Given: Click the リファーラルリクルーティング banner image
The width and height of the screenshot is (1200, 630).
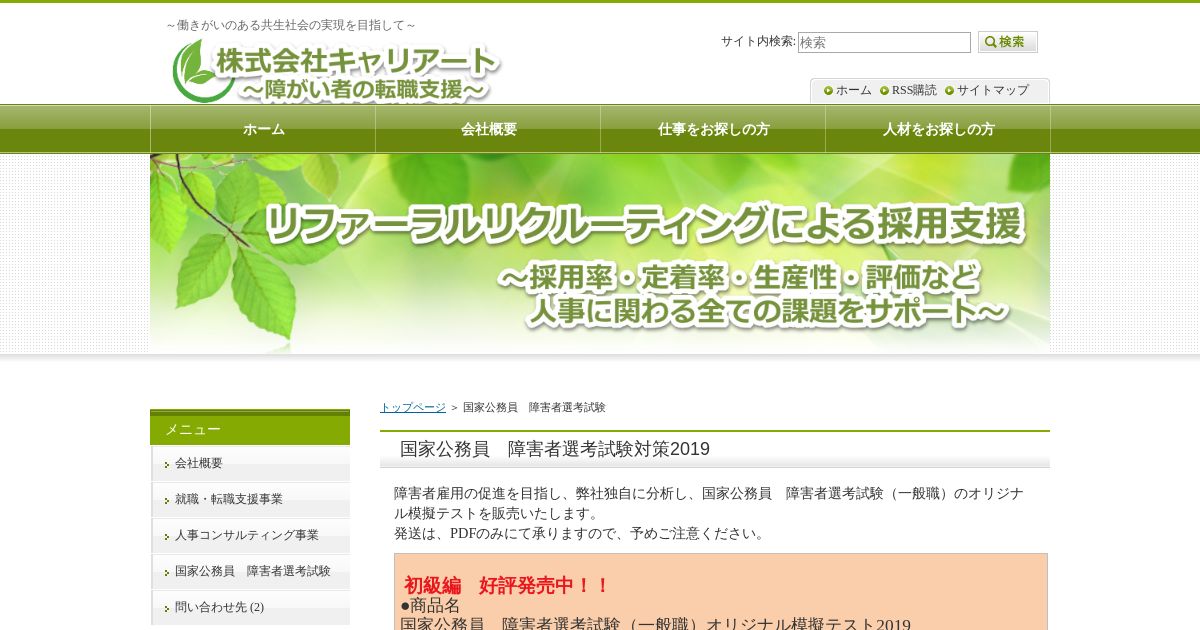Looking at the screenshot, I should 600,253.
